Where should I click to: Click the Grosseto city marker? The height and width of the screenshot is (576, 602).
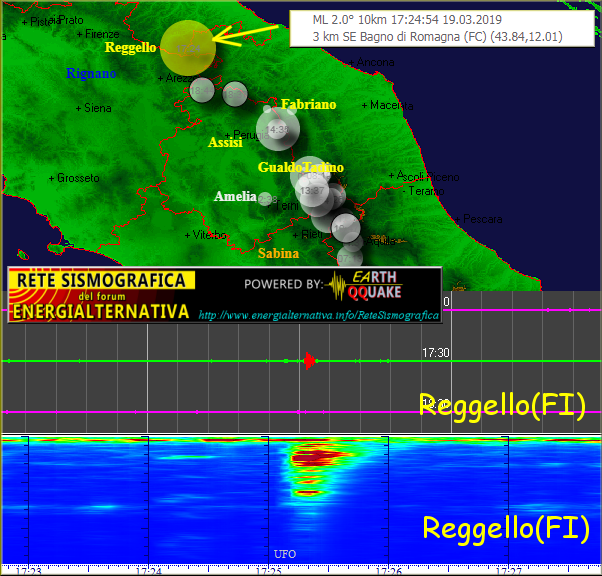point(74,178)
